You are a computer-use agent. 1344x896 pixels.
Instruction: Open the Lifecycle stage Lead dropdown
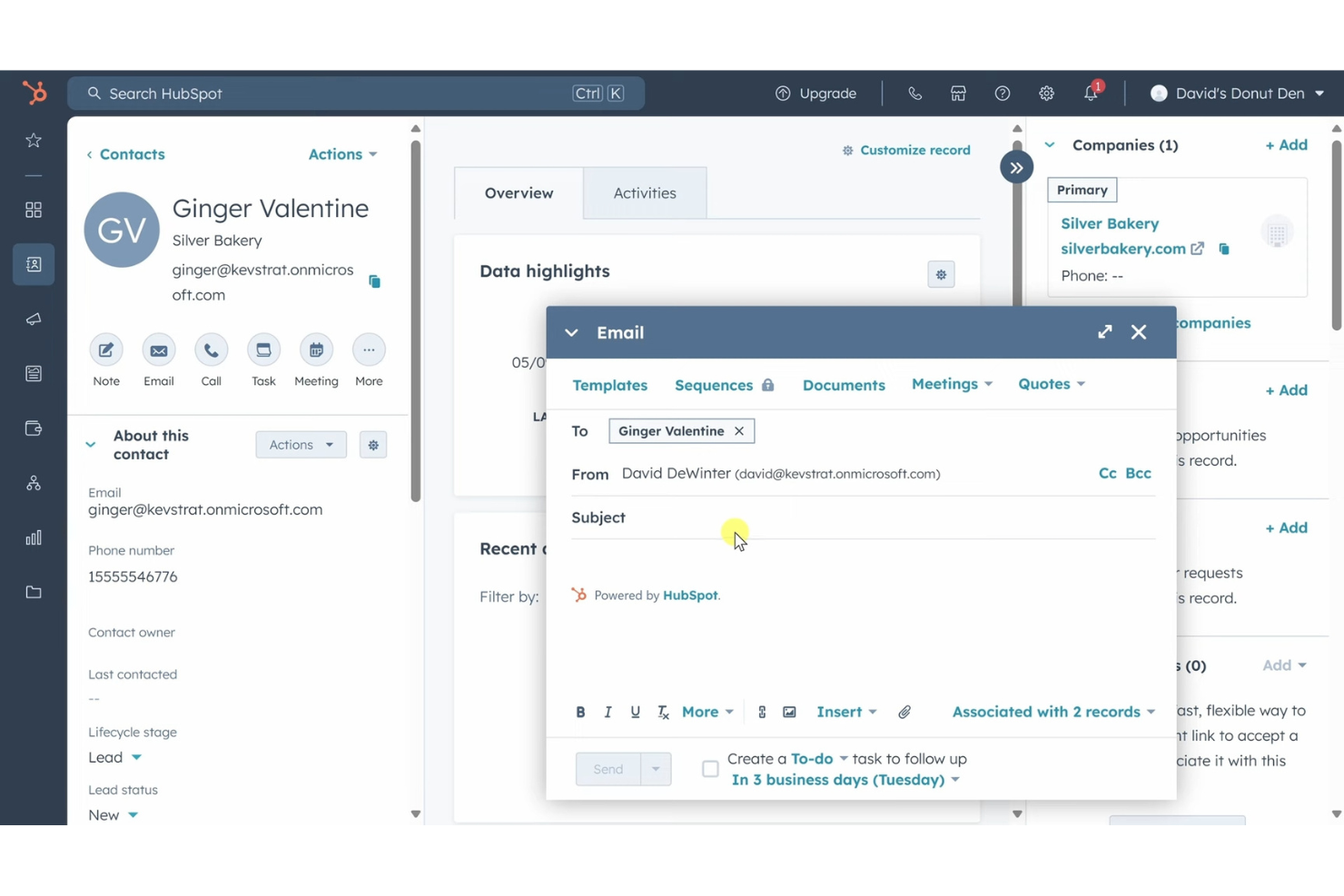pyautogui.click(x=114, y=757)
